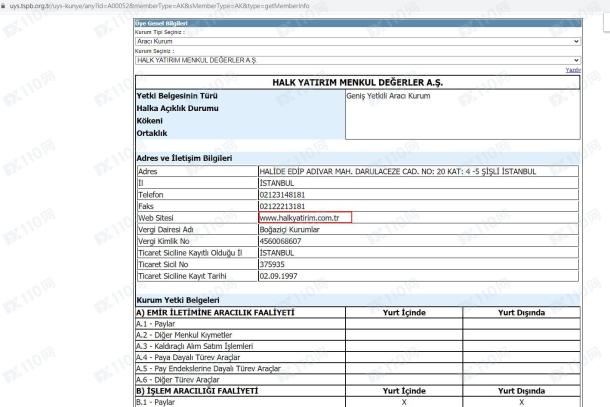
Task: Click 'A.5 - Pay Endekslerine Dayalı Türev Araçlar'
Action: (x=208, y=368)
